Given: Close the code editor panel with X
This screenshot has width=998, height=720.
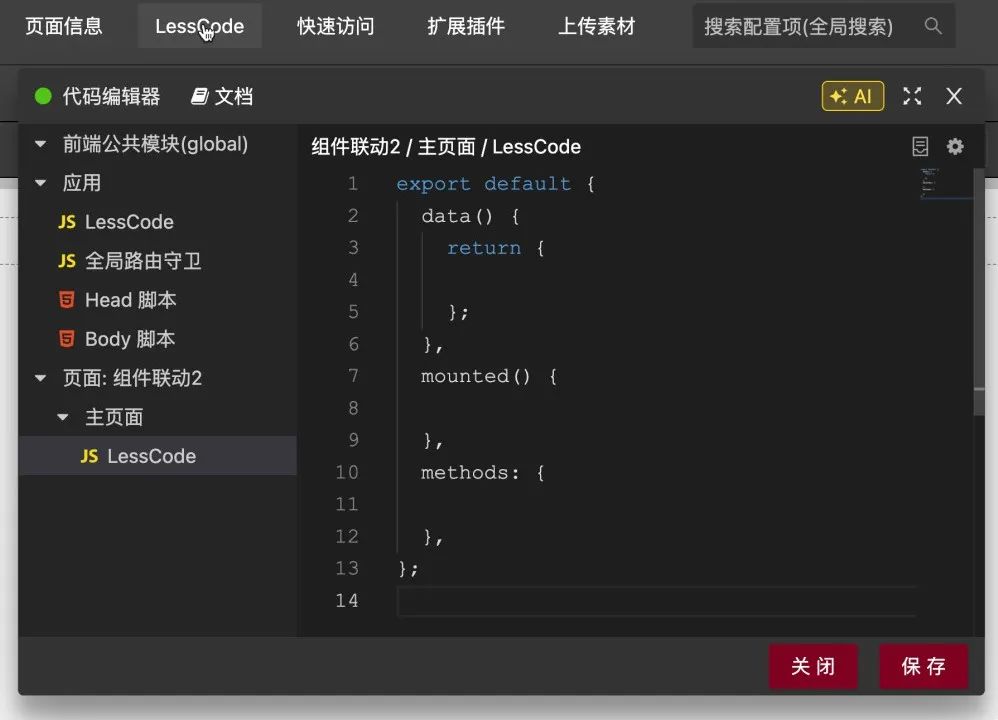Looking at the screenshot, I should 953,96.
